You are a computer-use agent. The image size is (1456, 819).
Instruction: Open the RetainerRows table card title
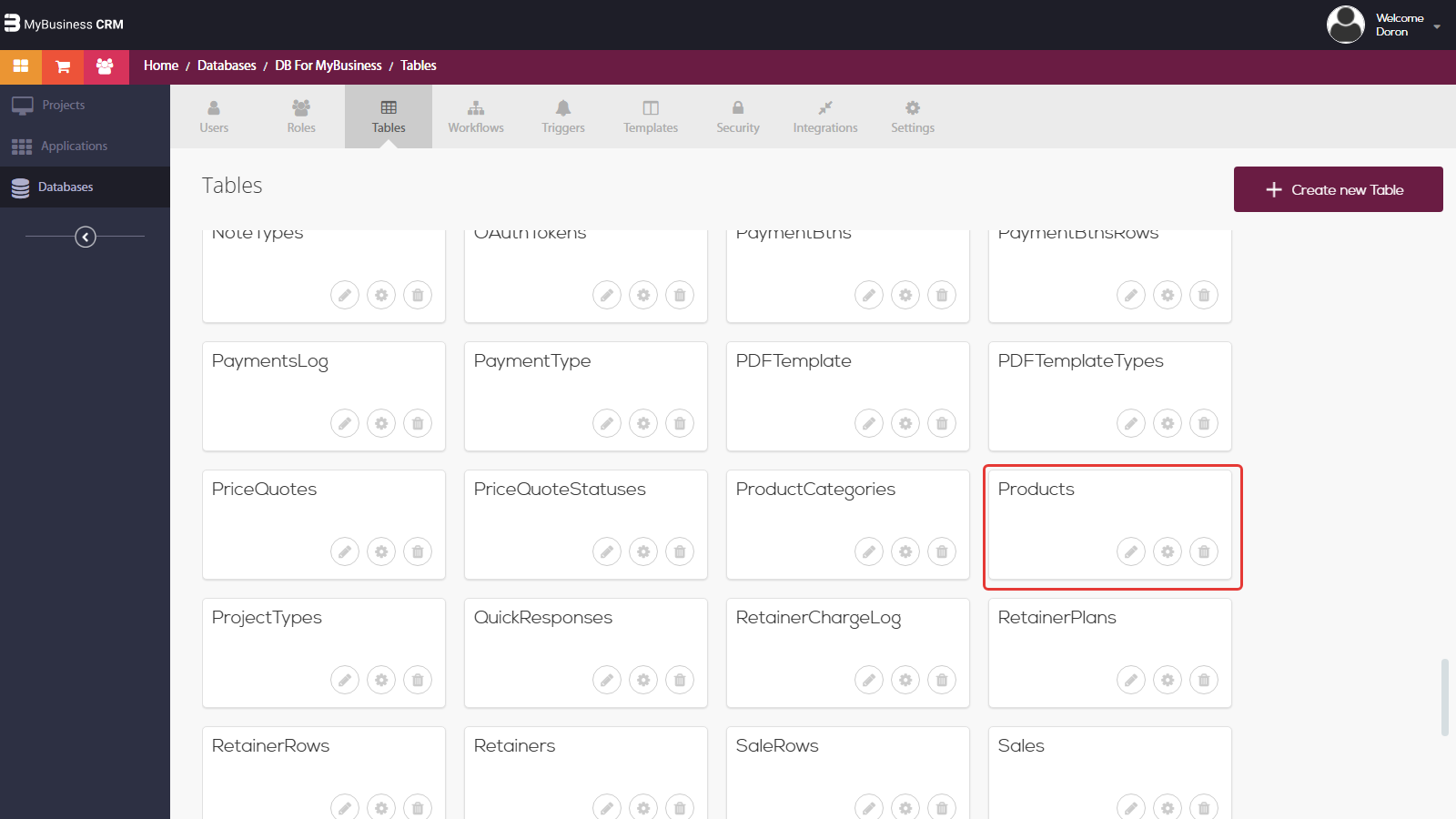tap(270, 745)
